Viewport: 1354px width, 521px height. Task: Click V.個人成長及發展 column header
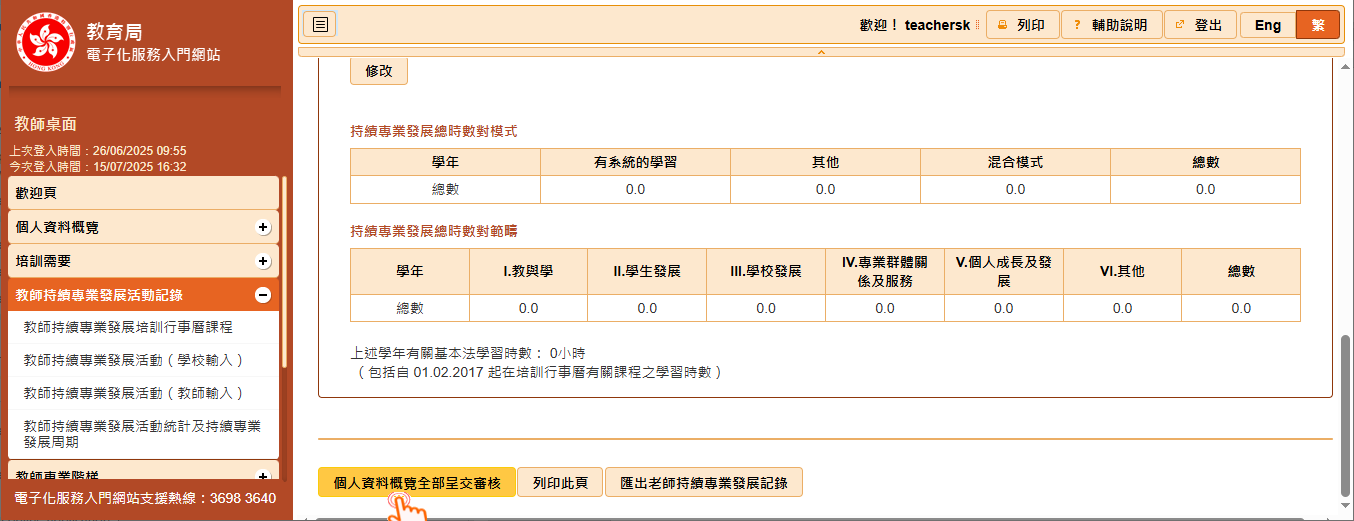[1004, 271]
